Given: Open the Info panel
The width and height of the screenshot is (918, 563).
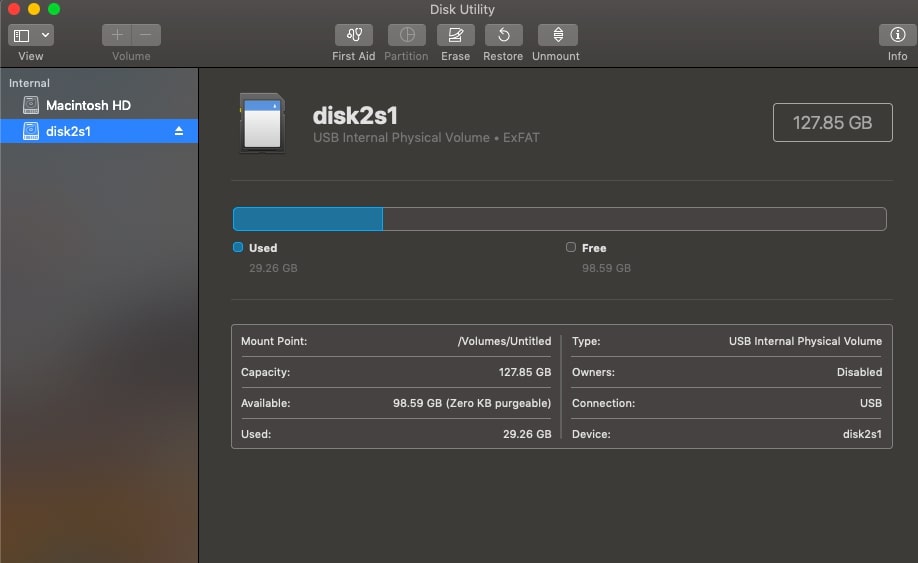Looking at the screenshot, I should 897,35.
